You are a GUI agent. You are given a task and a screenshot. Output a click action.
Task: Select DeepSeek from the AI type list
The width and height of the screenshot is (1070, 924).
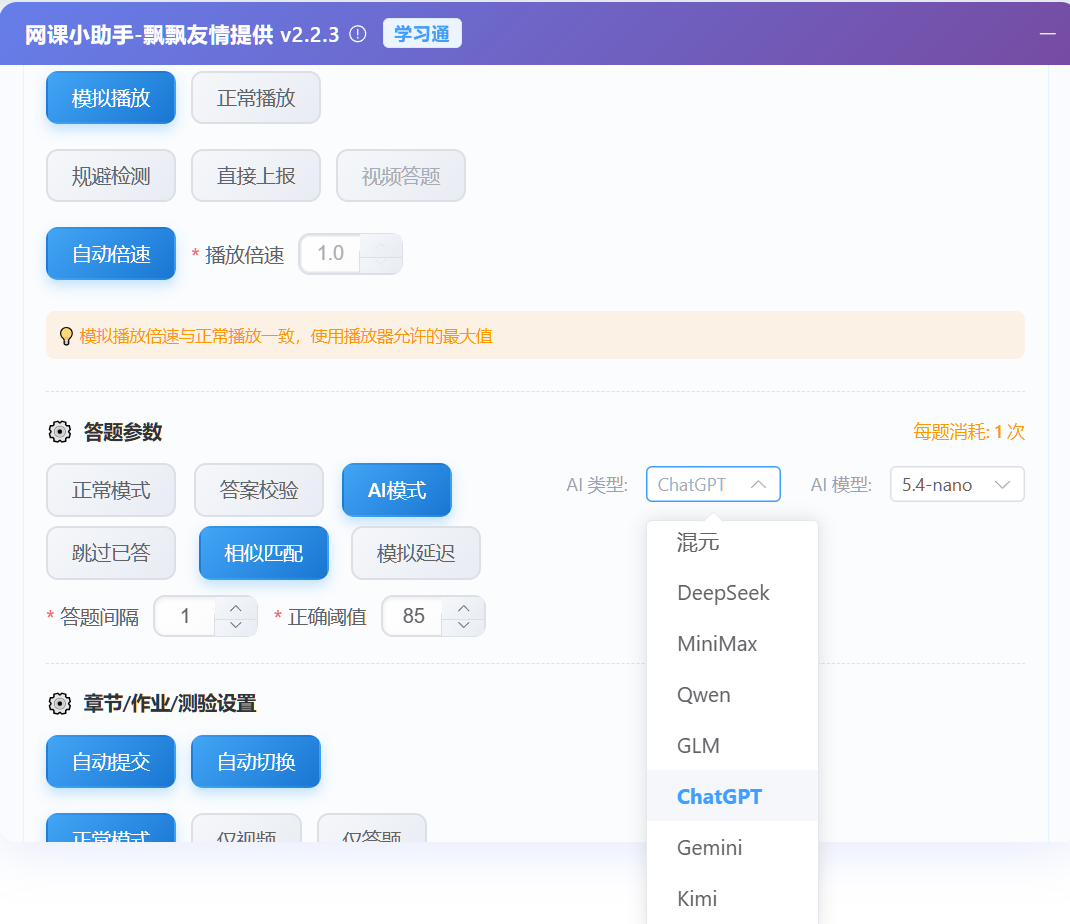pyautogui.click(x=723, y=593)
